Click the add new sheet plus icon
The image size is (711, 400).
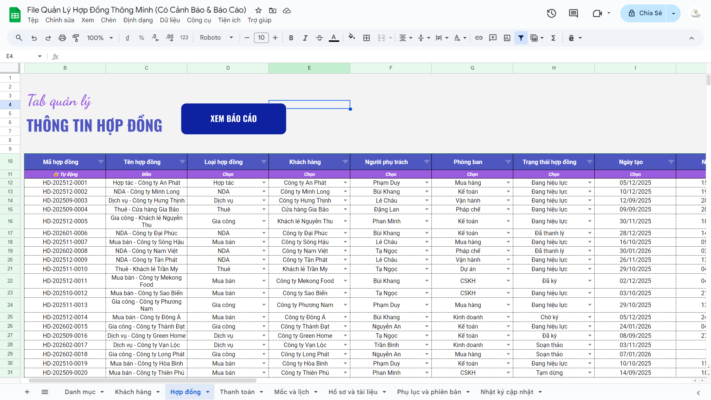click(29, 392)
